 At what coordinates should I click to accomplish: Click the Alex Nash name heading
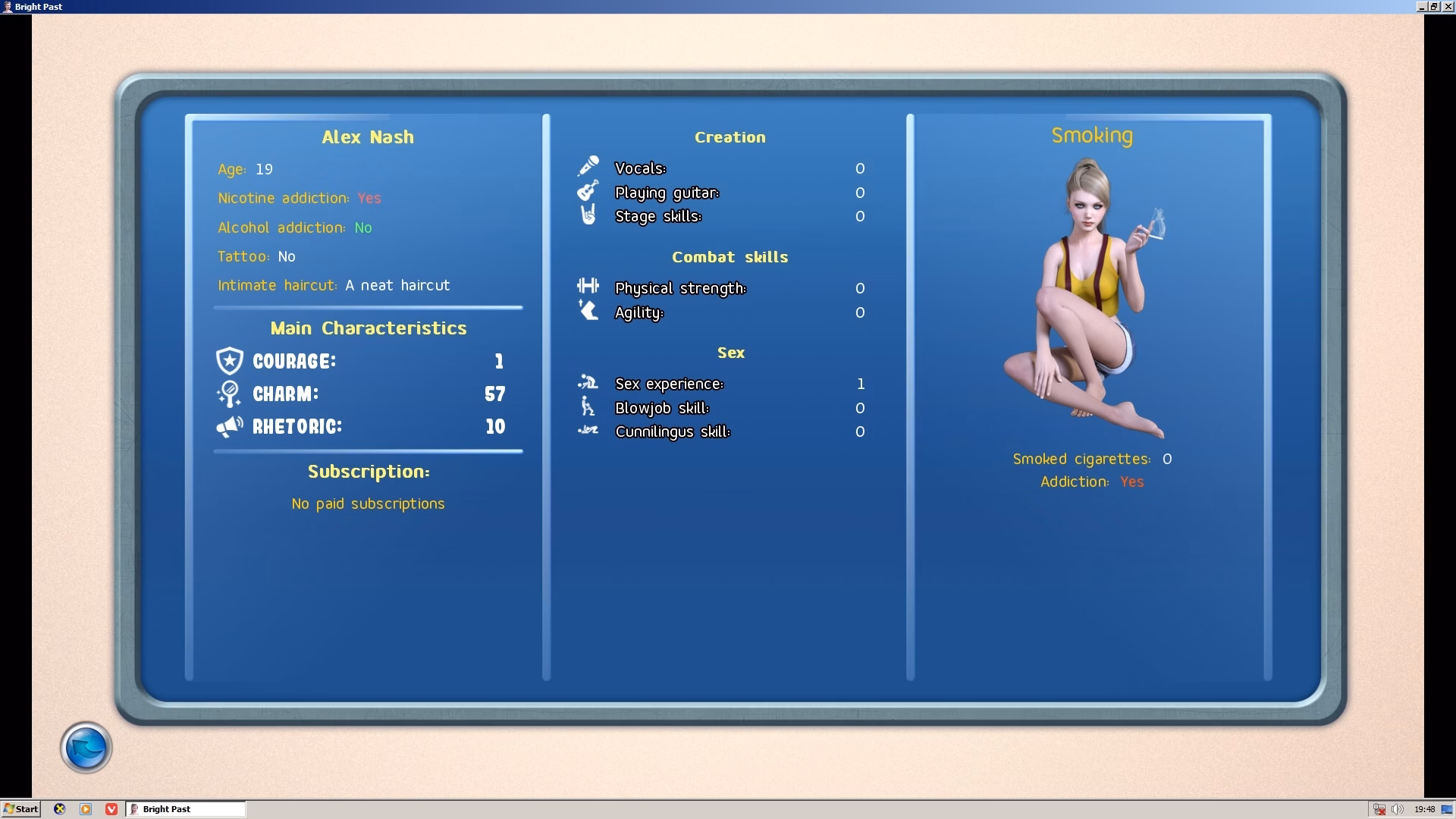coord(368,137)
